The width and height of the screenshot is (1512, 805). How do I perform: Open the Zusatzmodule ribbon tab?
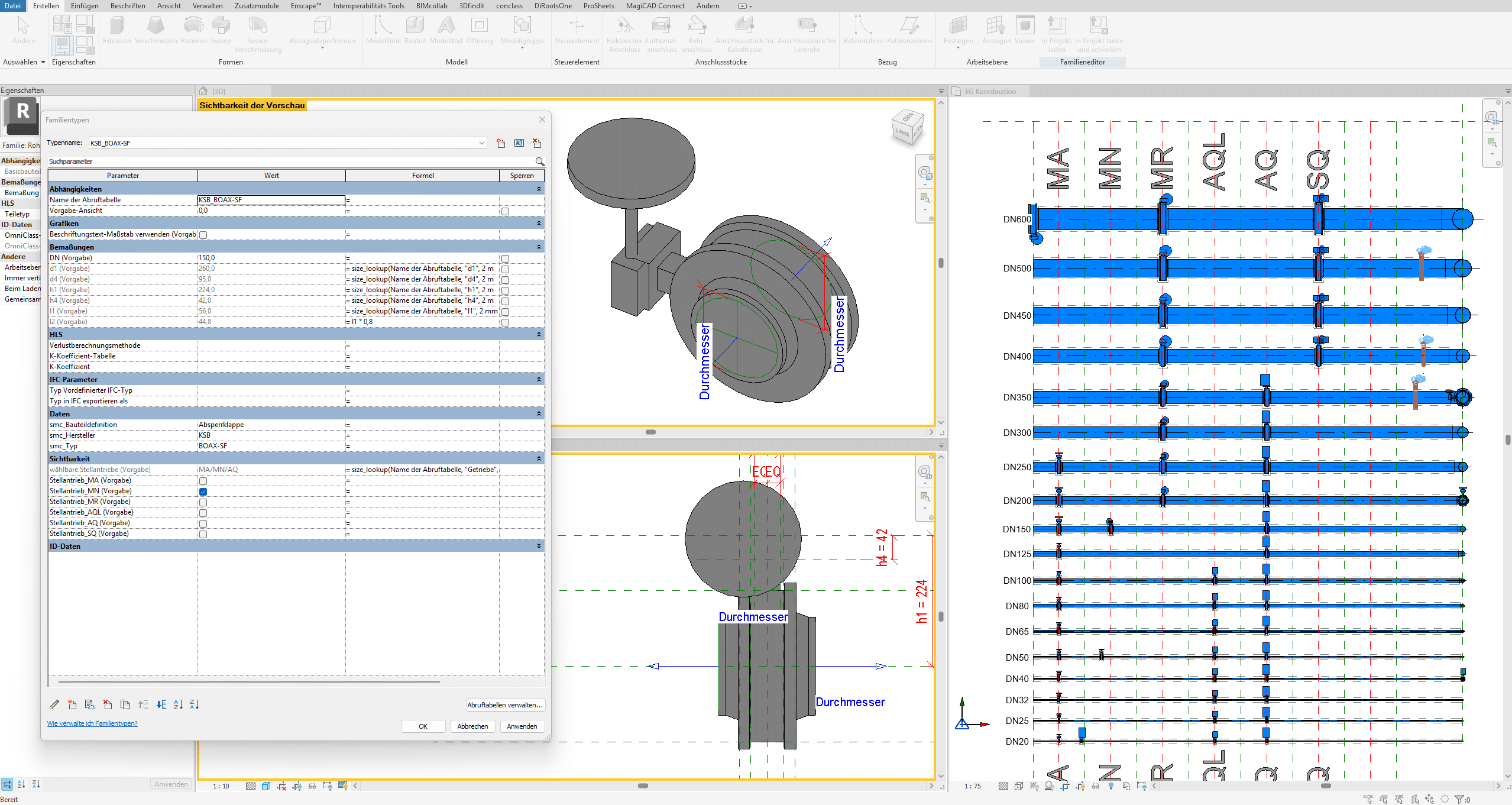pyautogui.click(x=257, y=6)
